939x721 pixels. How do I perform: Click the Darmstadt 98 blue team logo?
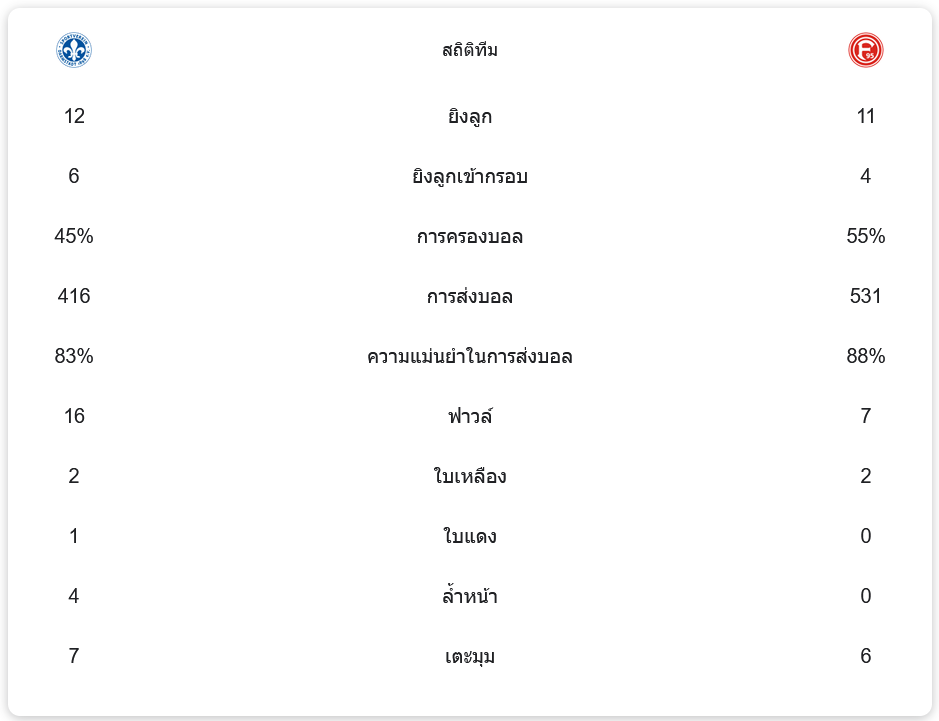pyautogui.click(x=74, y=50)
